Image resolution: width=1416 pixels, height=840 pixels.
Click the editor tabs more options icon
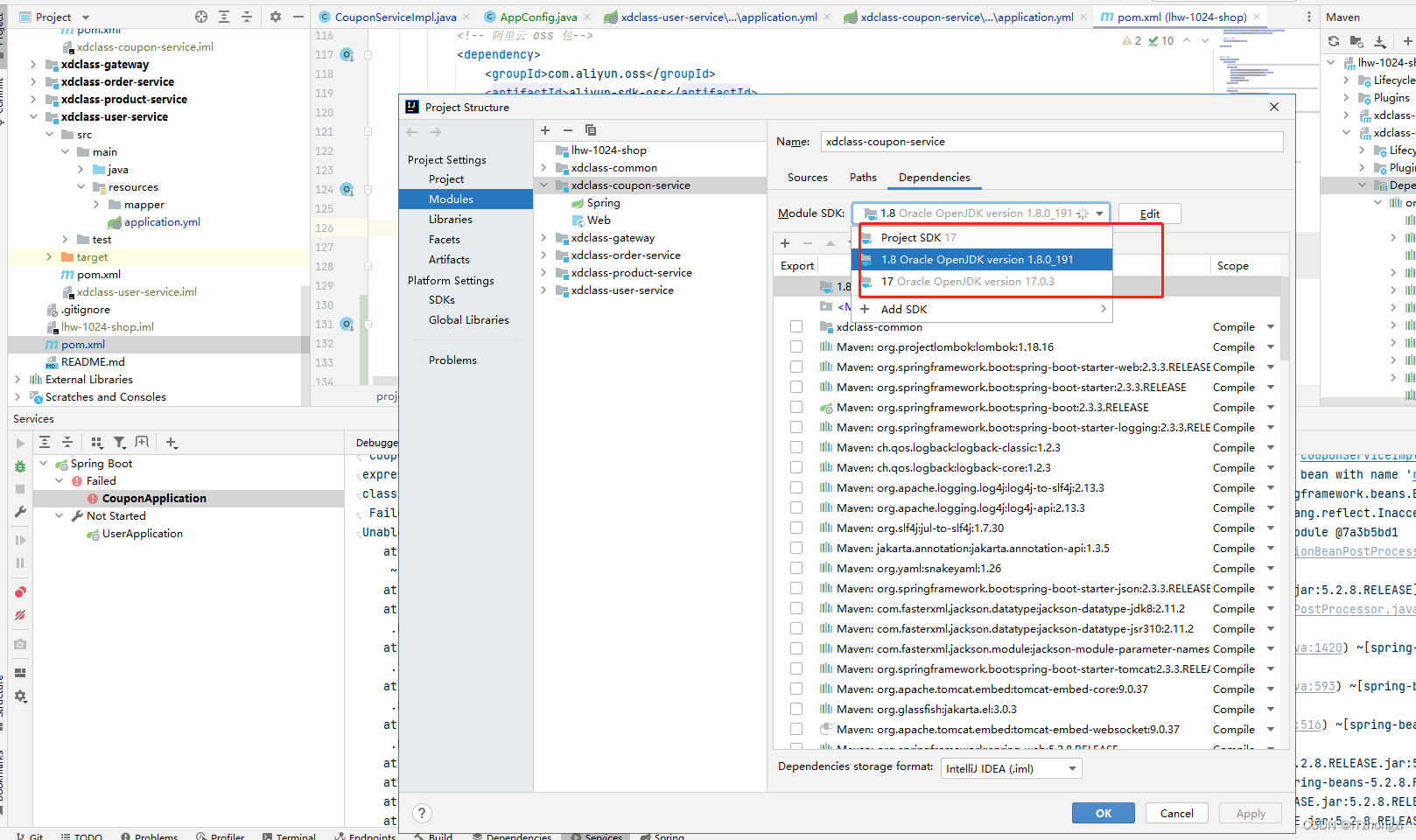[1309, 17]
